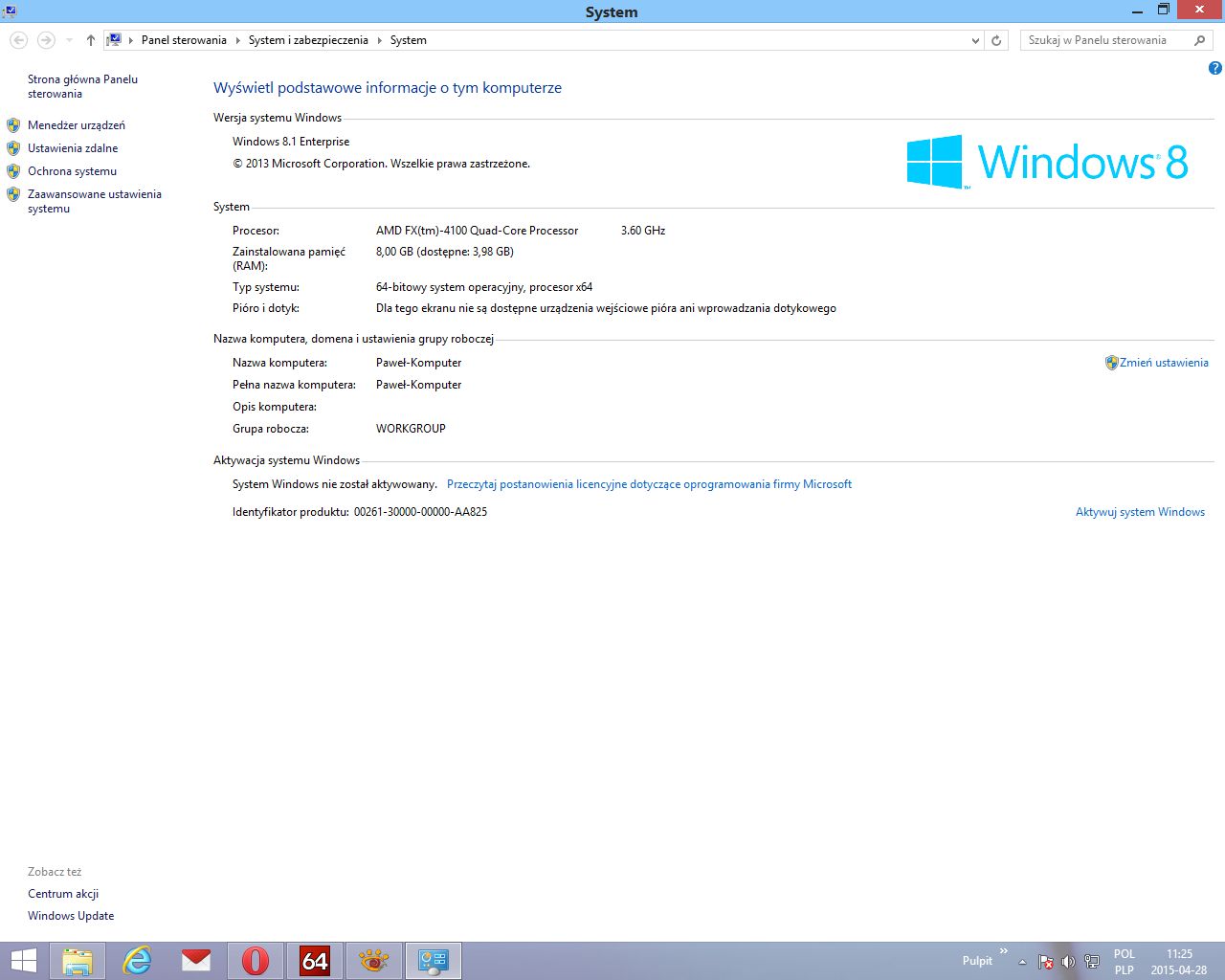Viewport: 1225px width, 980px height.
Task: Refresh the System page
Action: pyautogui.click(x=996, y=40)
